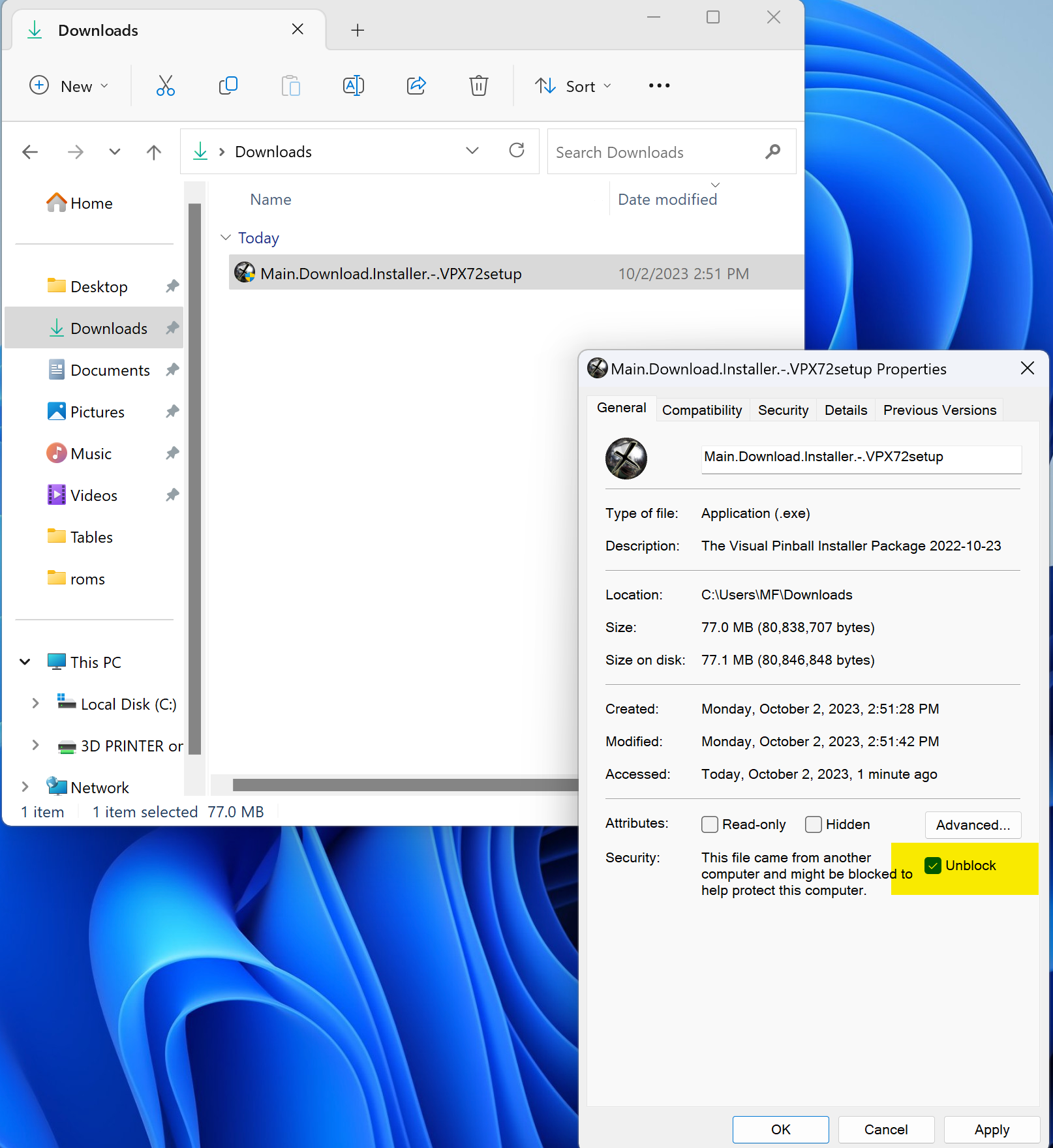The image size is (1053, 1148).
Task: Check the Hidden attribute box
Action: [814, 824]
